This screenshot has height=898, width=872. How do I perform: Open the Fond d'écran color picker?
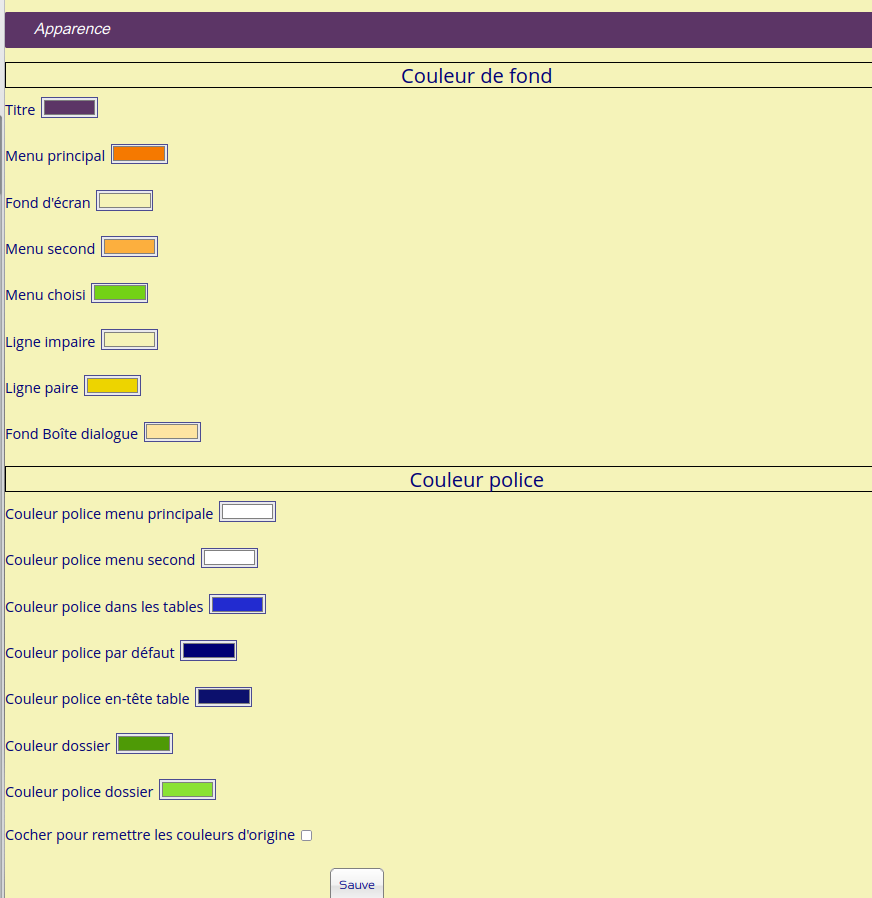point(124,201)
